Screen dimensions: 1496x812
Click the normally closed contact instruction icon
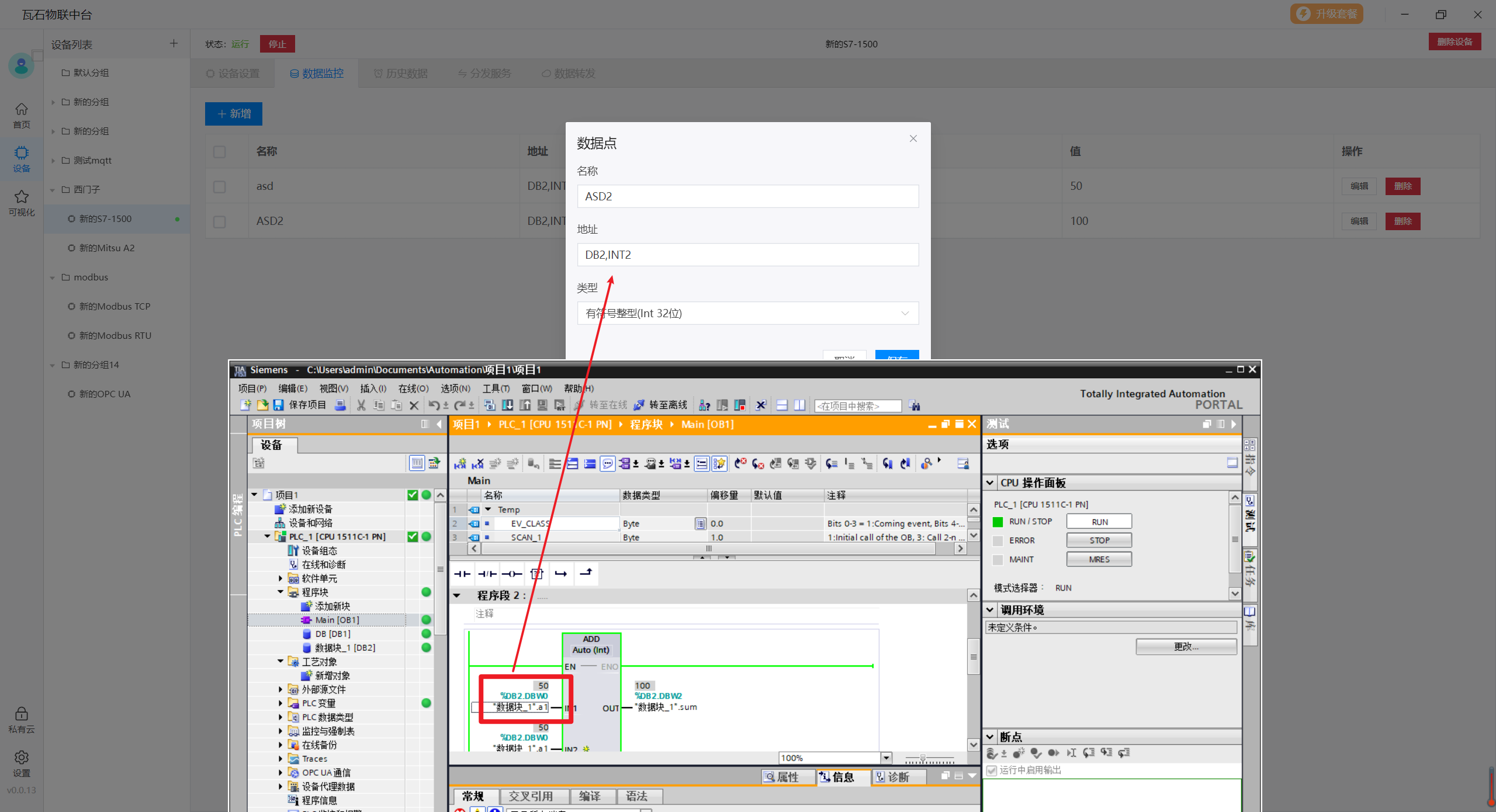point(487,574)
